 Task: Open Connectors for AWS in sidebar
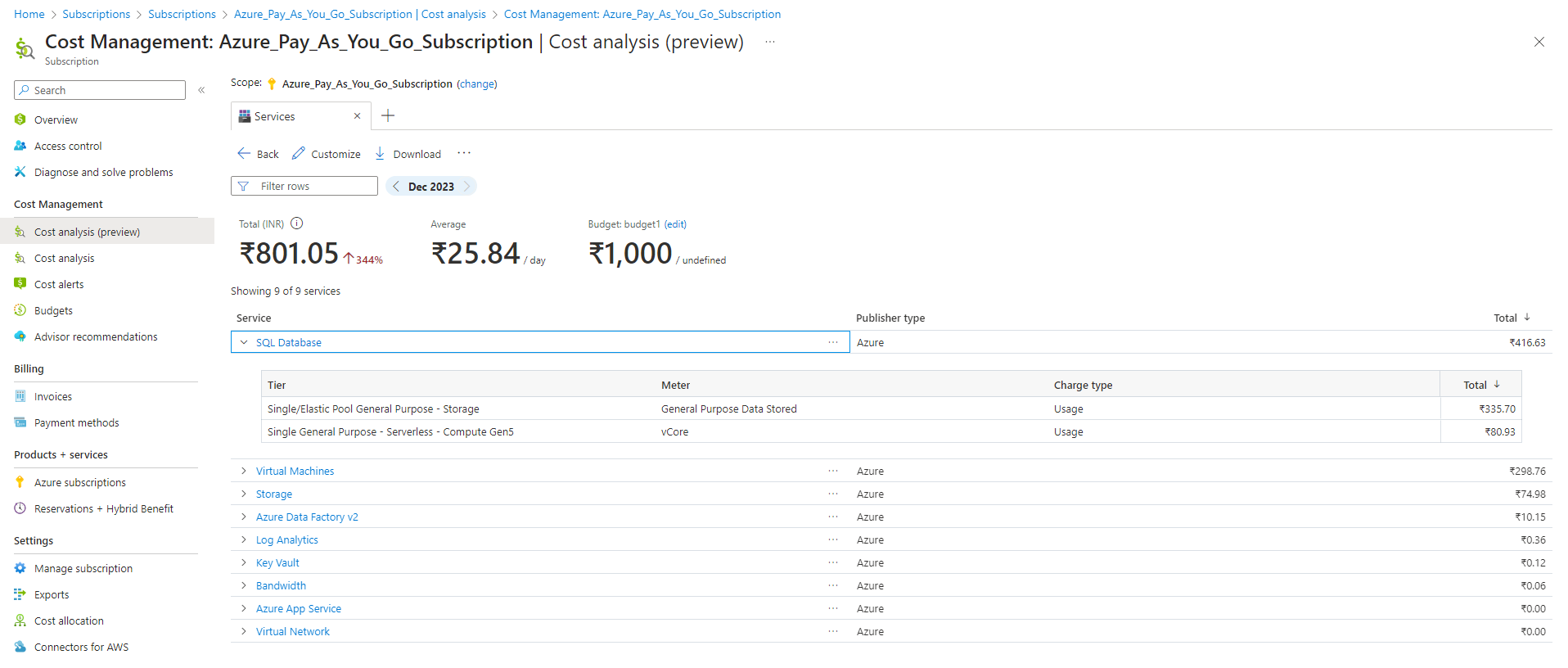click(x=81, y=647)
